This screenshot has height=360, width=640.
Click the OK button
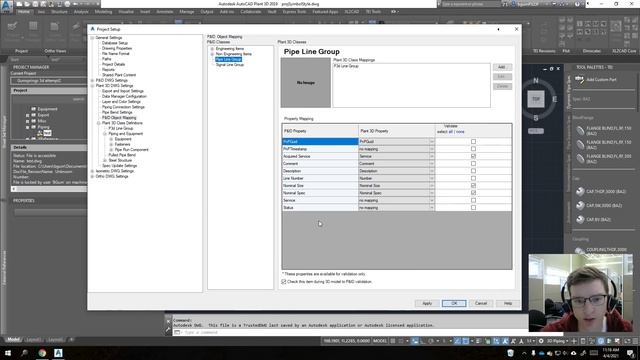click(x=454, y=303)
